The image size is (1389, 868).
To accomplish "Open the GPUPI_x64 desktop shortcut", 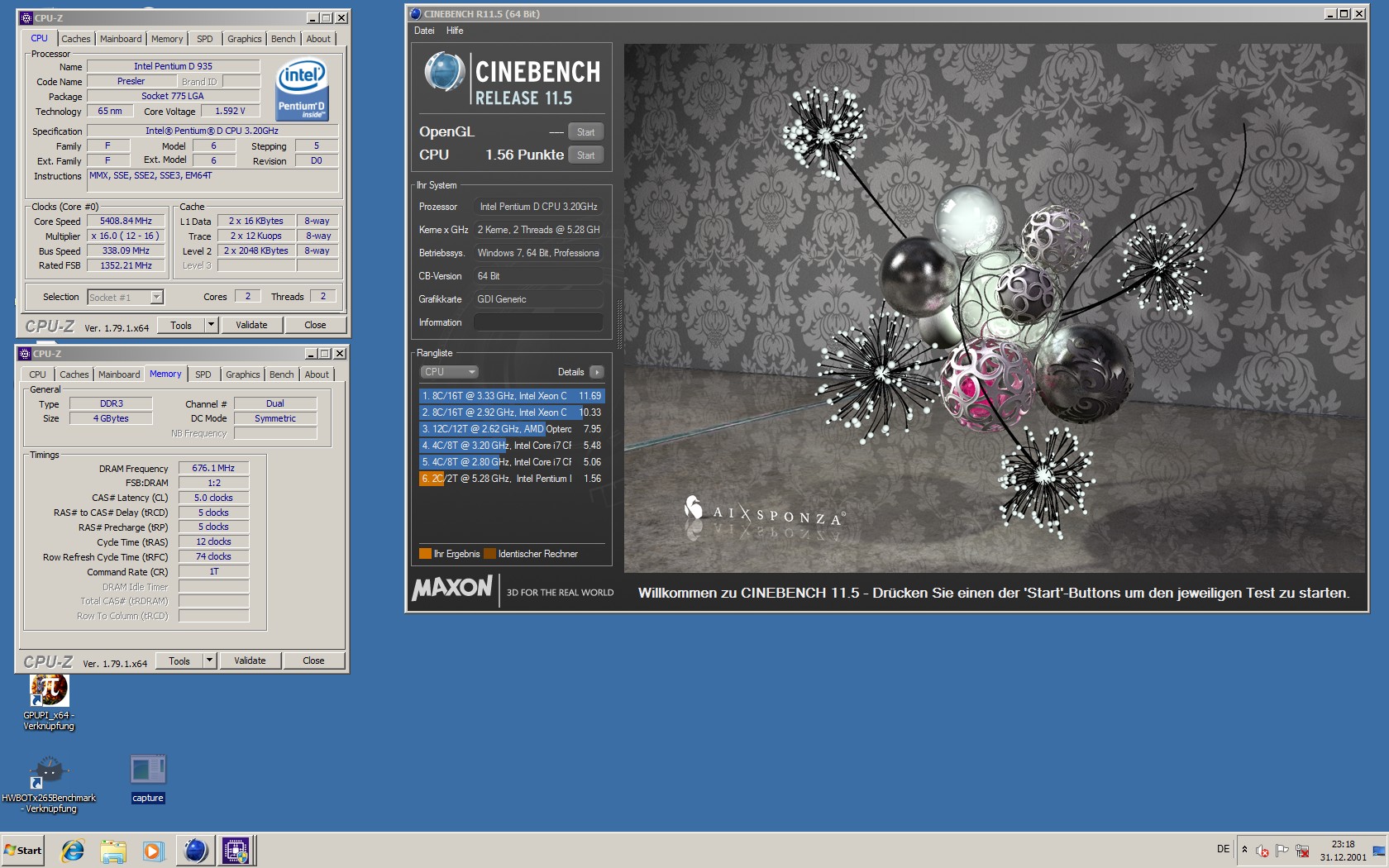I will (x=49, y=702).
